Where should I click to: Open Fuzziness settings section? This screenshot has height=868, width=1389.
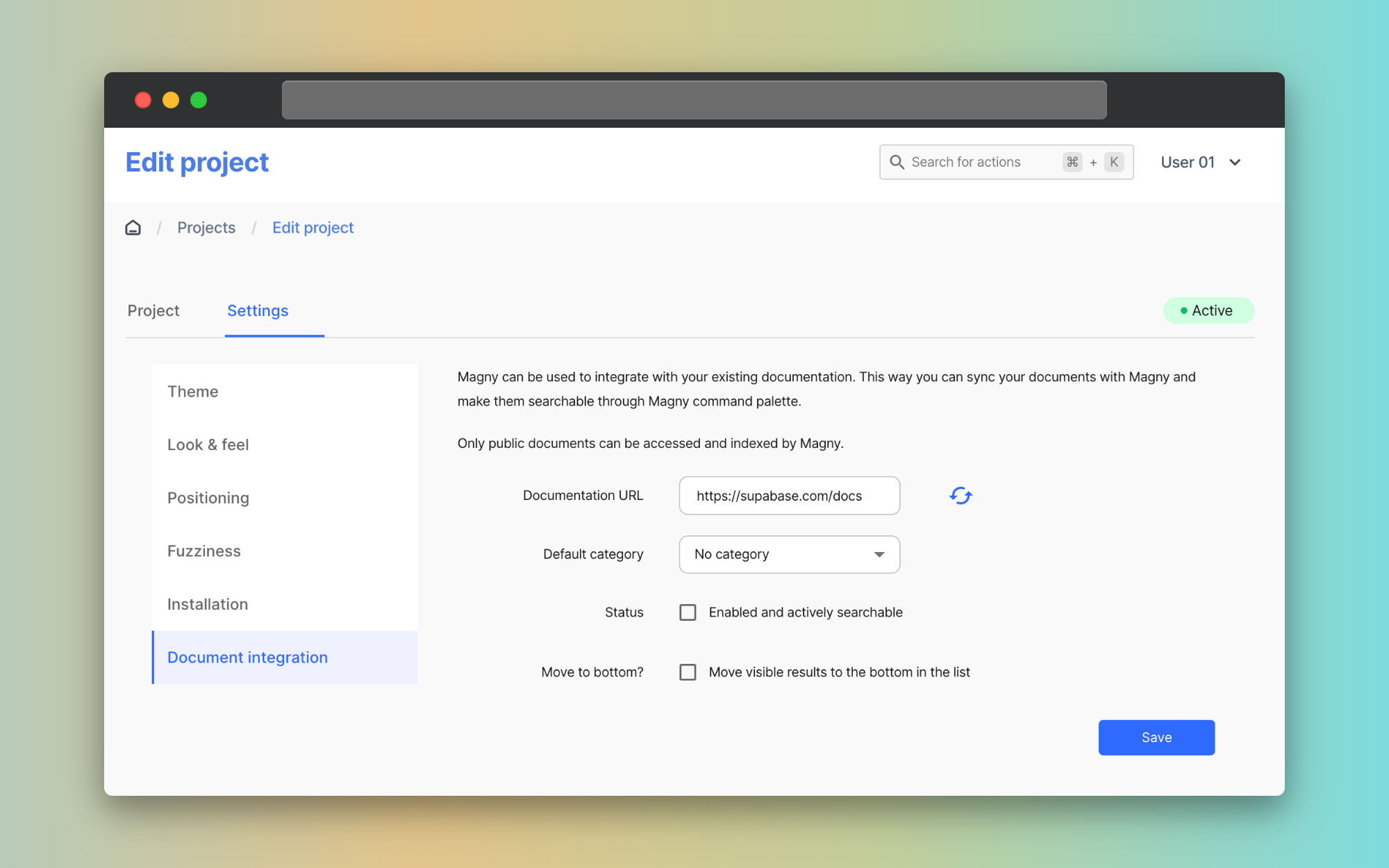285,551
